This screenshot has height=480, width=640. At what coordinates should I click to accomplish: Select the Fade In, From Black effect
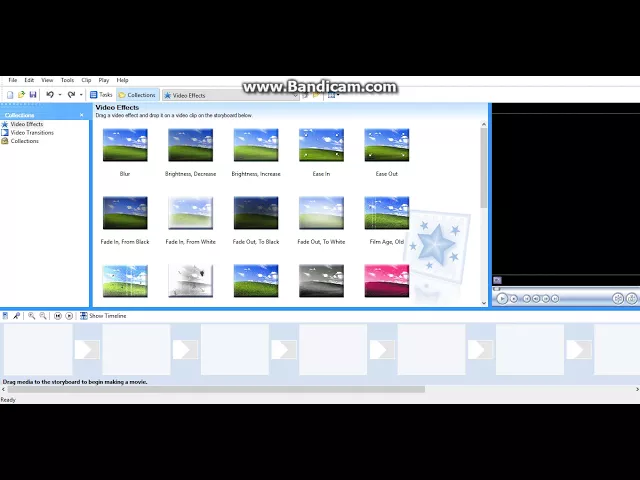125,213
